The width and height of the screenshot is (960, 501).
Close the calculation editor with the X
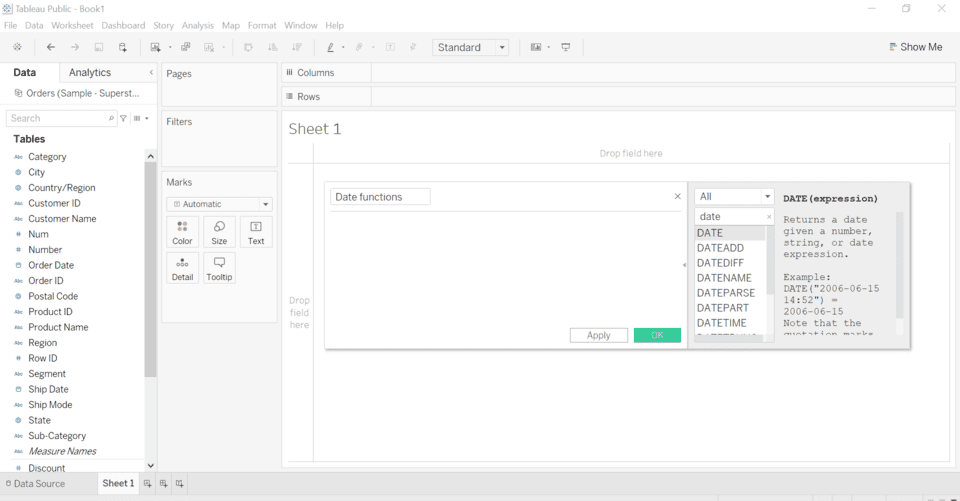point(677,197)
